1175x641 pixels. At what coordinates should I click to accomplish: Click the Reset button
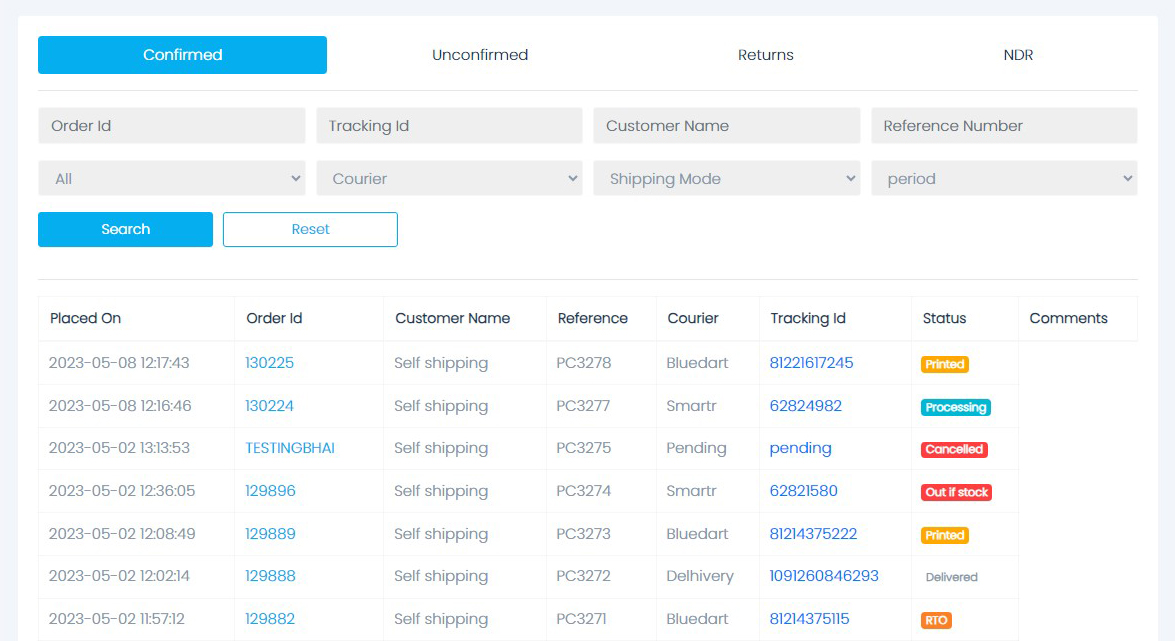310,229
